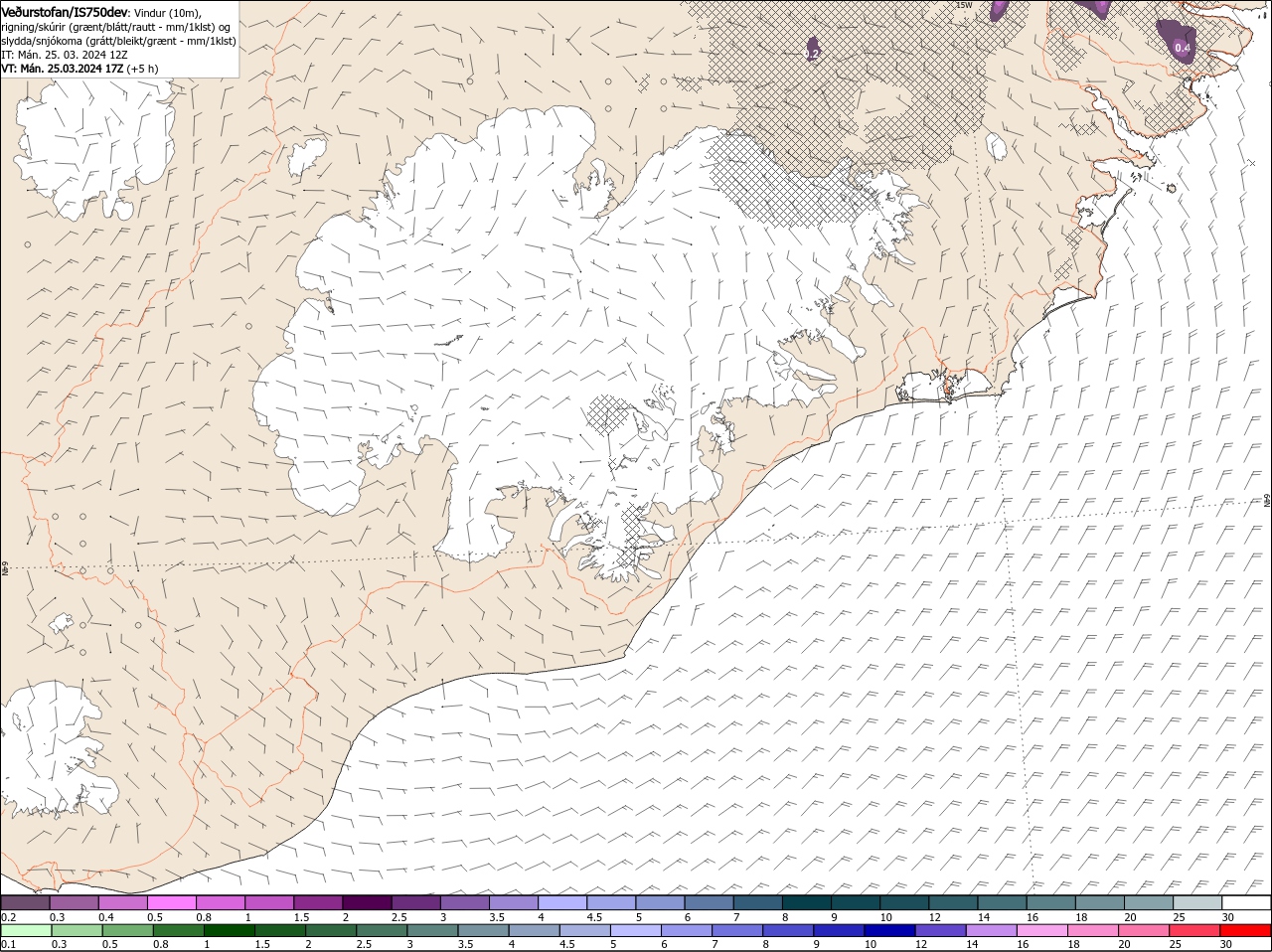Click the small purple cell labeled 1.2

pyautogui.click(x=812, y=50)
